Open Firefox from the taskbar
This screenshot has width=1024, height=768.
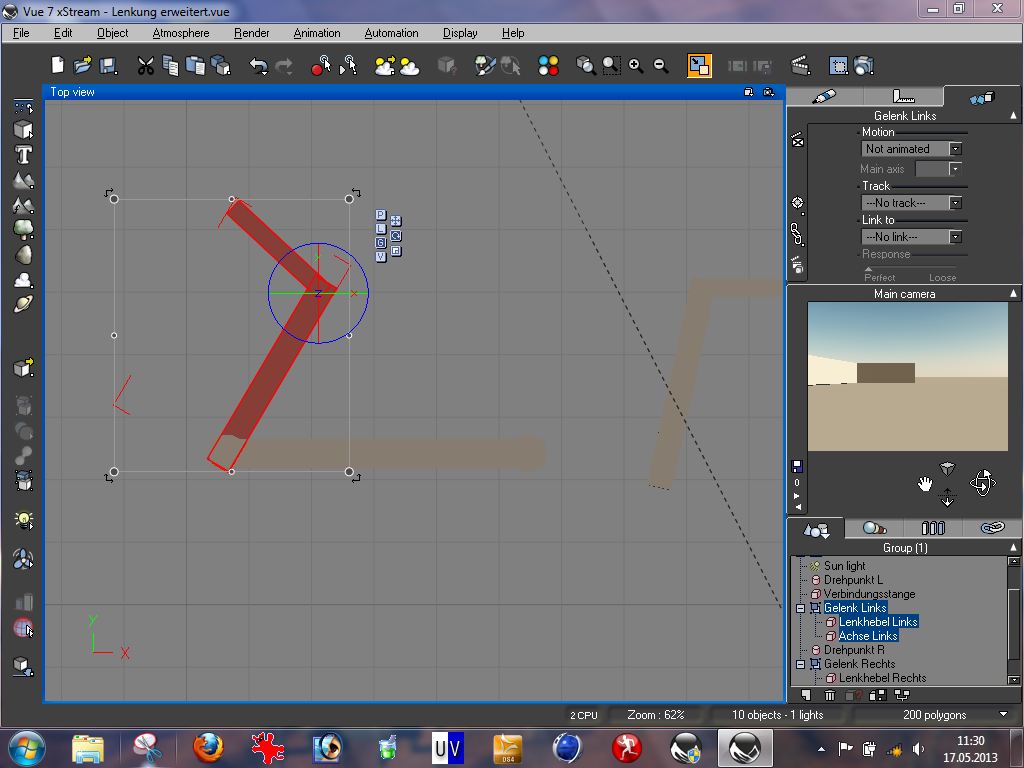pos(208,748)
